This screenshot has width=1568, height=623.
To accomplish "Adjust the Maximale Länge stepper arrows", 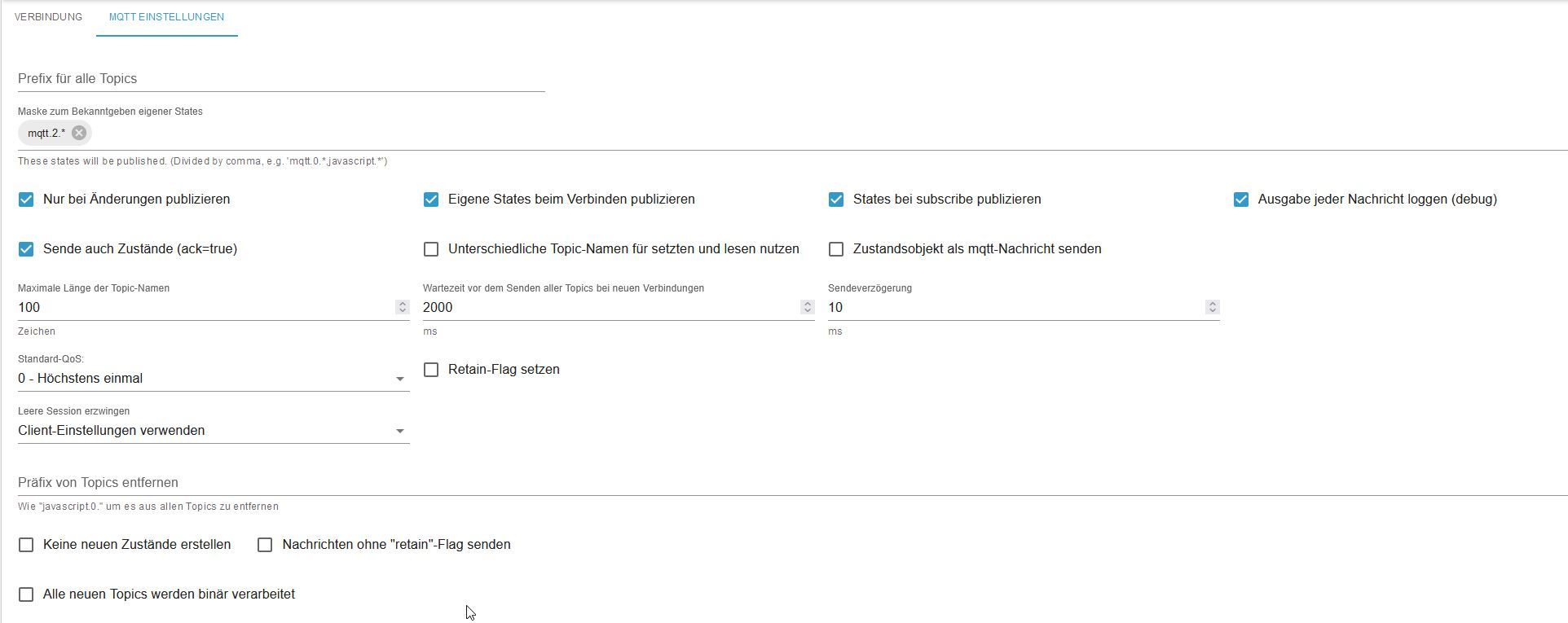I will coord(402,307).
